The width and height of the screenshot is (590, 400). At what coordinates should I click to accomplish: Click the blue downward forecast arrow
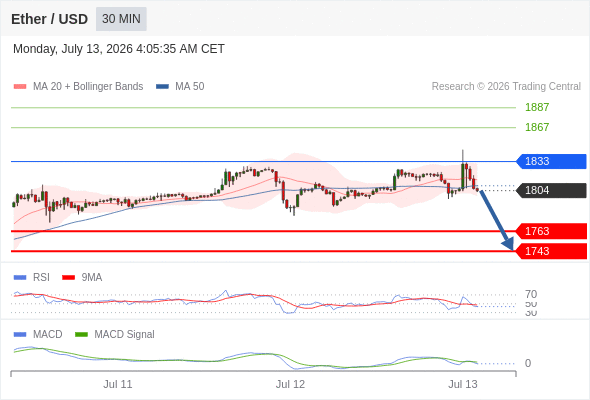pos(496,220)
